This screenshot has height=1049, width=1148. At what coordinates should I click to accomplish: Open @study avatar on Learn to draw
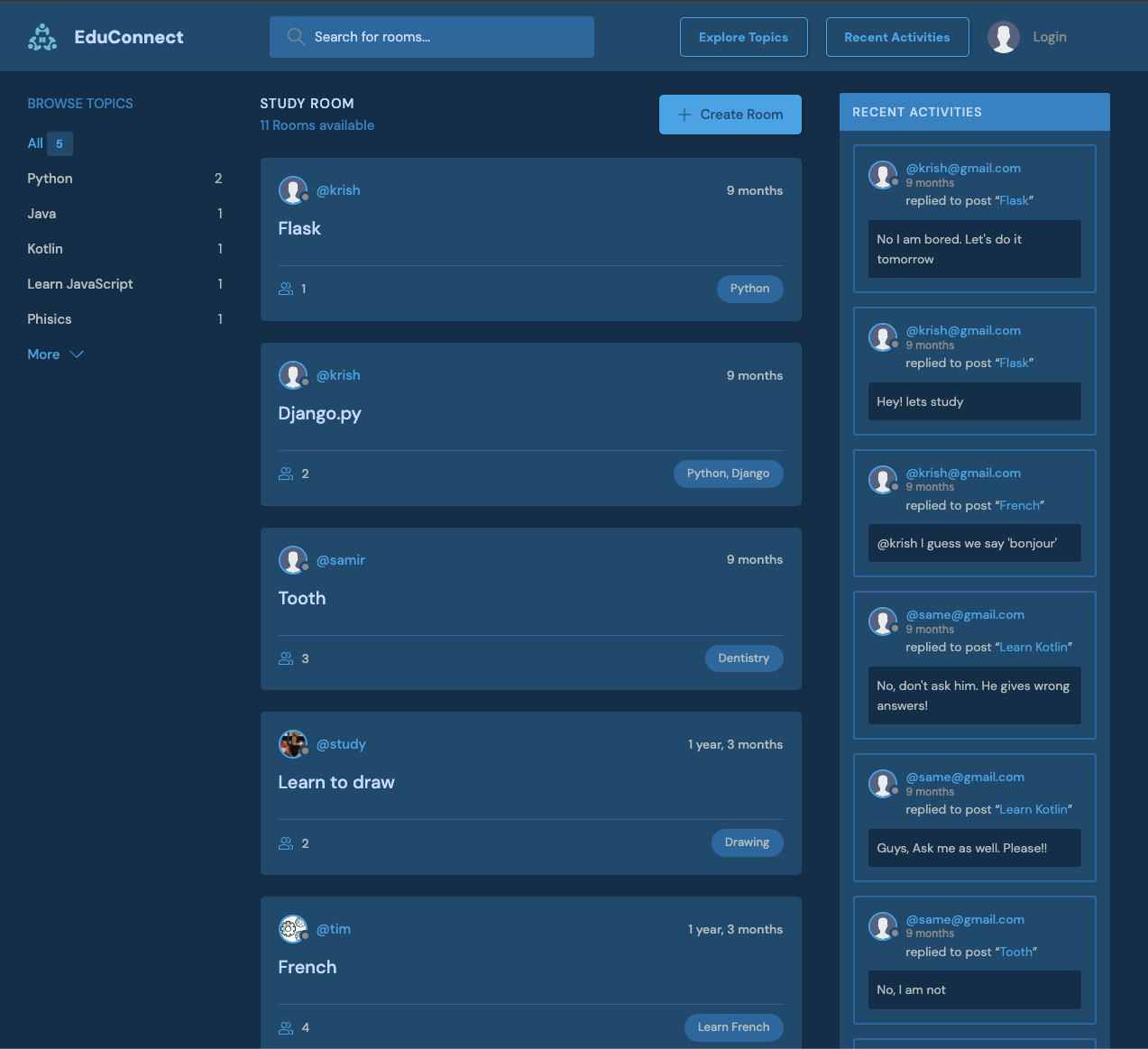click(293, 744)
